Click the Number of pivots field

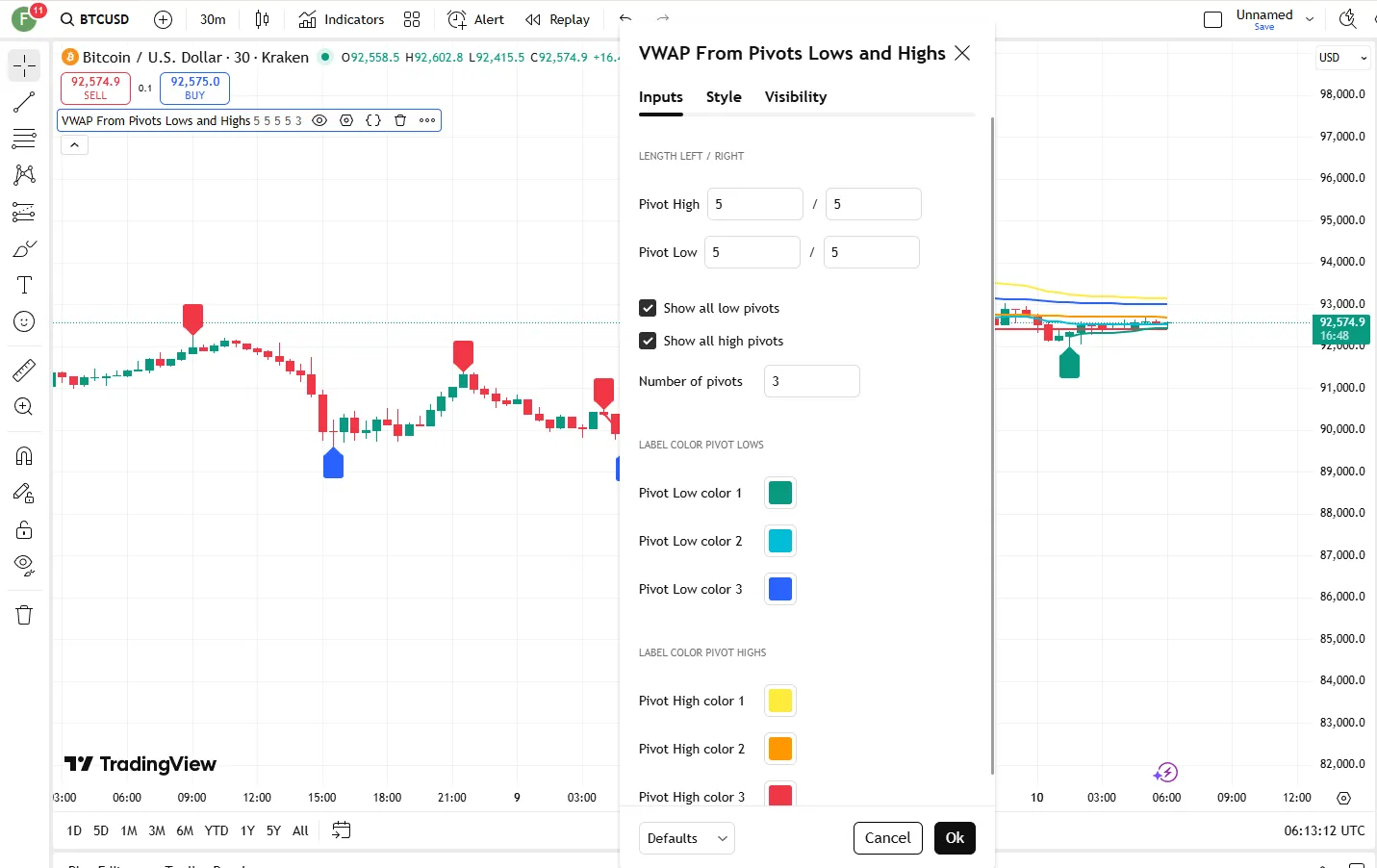[x=812, y=381]
